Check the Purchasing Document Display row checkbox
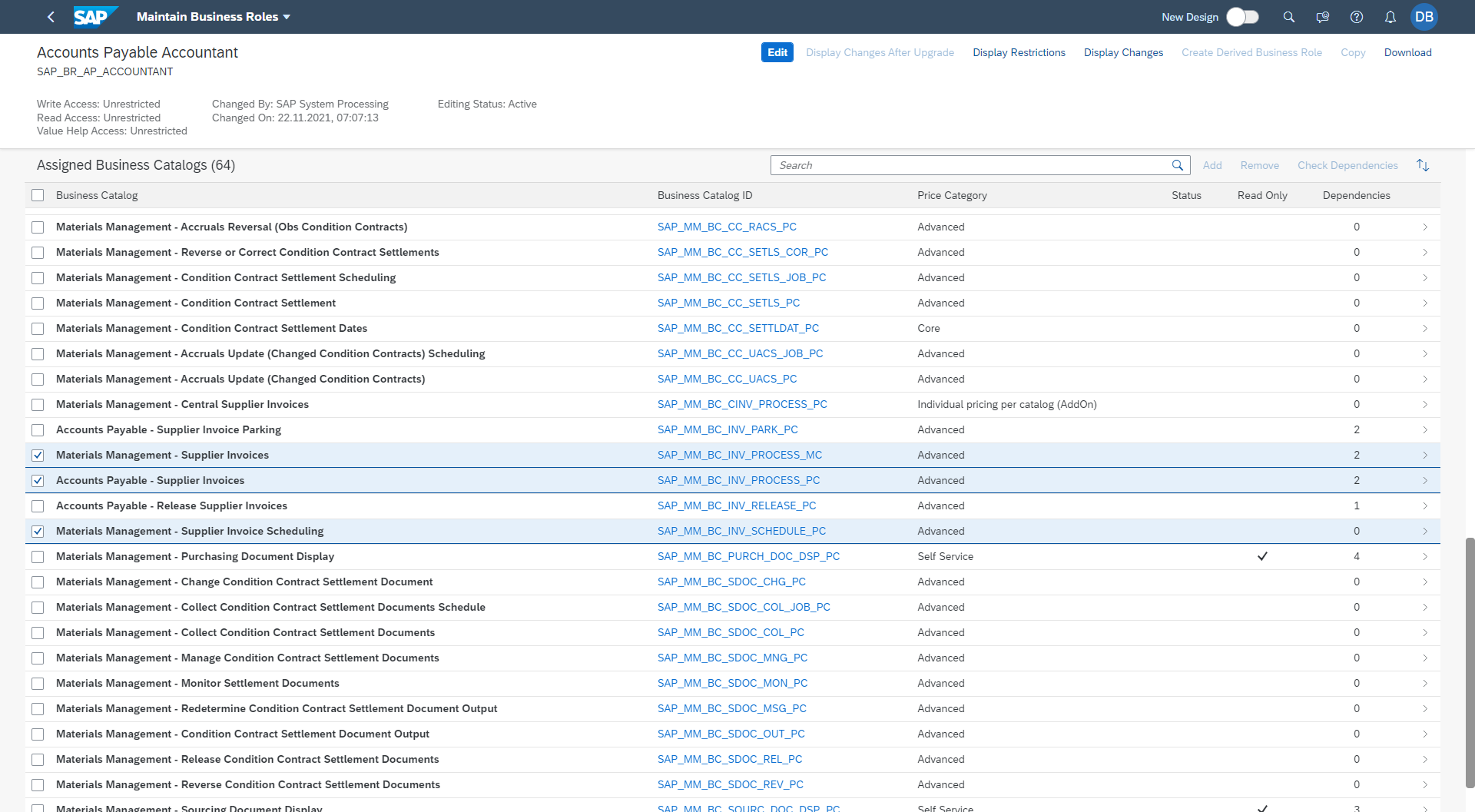1475x812 pixels. [x=38, y=557]
